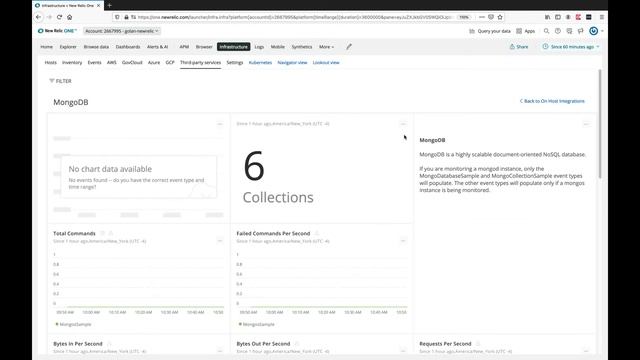This screenshot has width=640, height=360.
Task: Click the Share button
Action: coord(519,47)
